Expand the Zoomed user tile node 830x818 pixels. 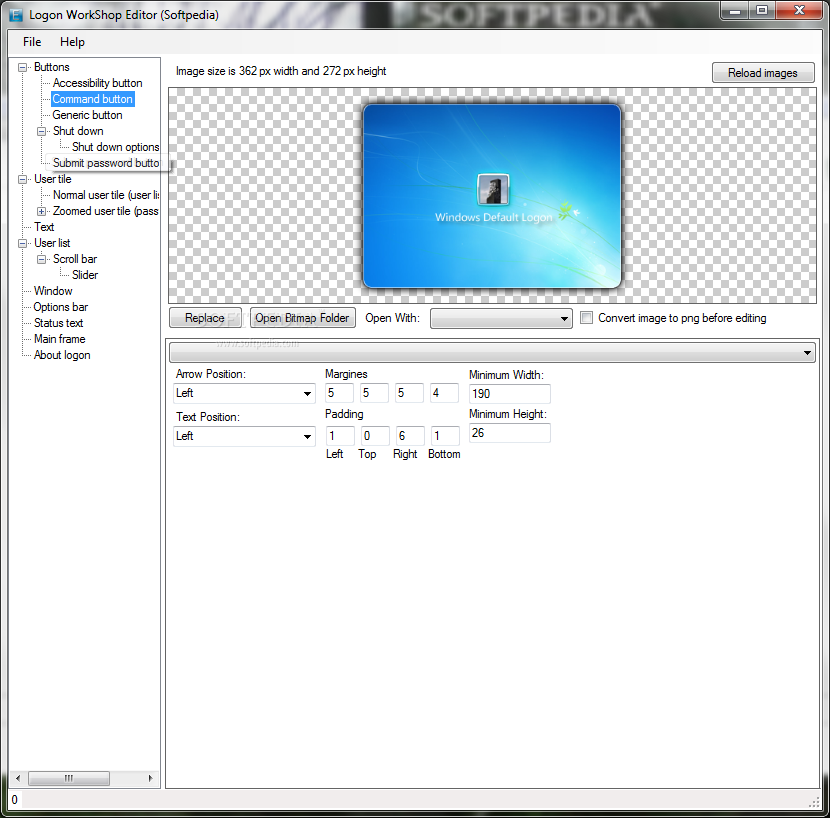[41, 211]
